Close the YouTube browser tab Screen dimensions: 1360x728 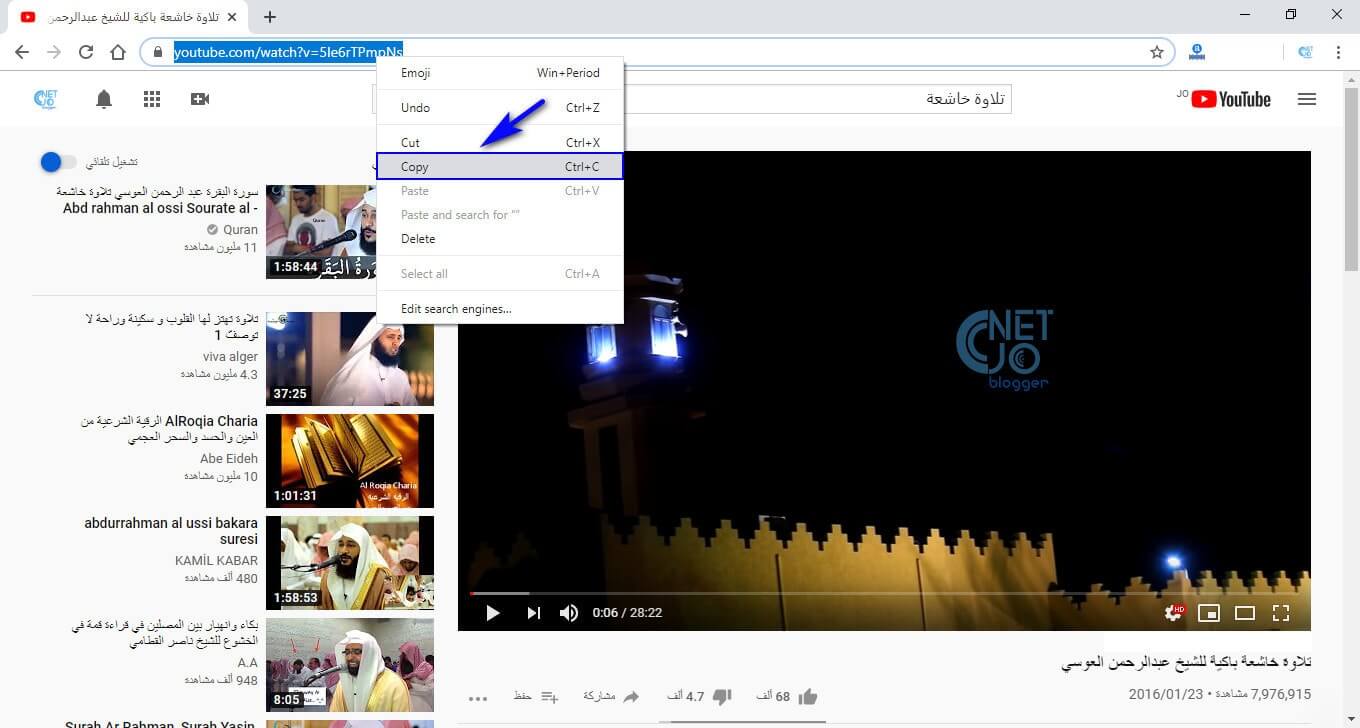[x=233, y=17]
